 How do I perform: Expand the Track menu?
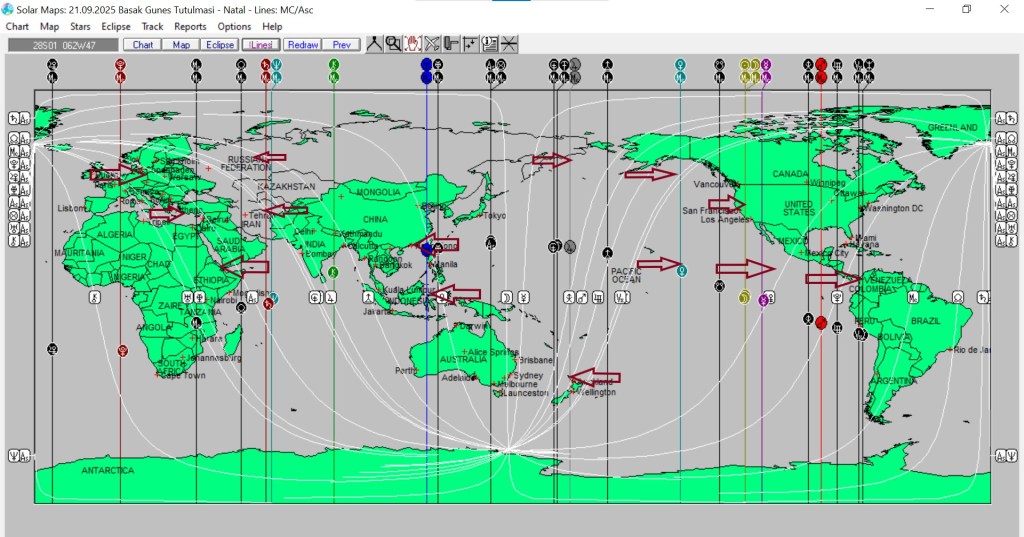tap(152, 27)
